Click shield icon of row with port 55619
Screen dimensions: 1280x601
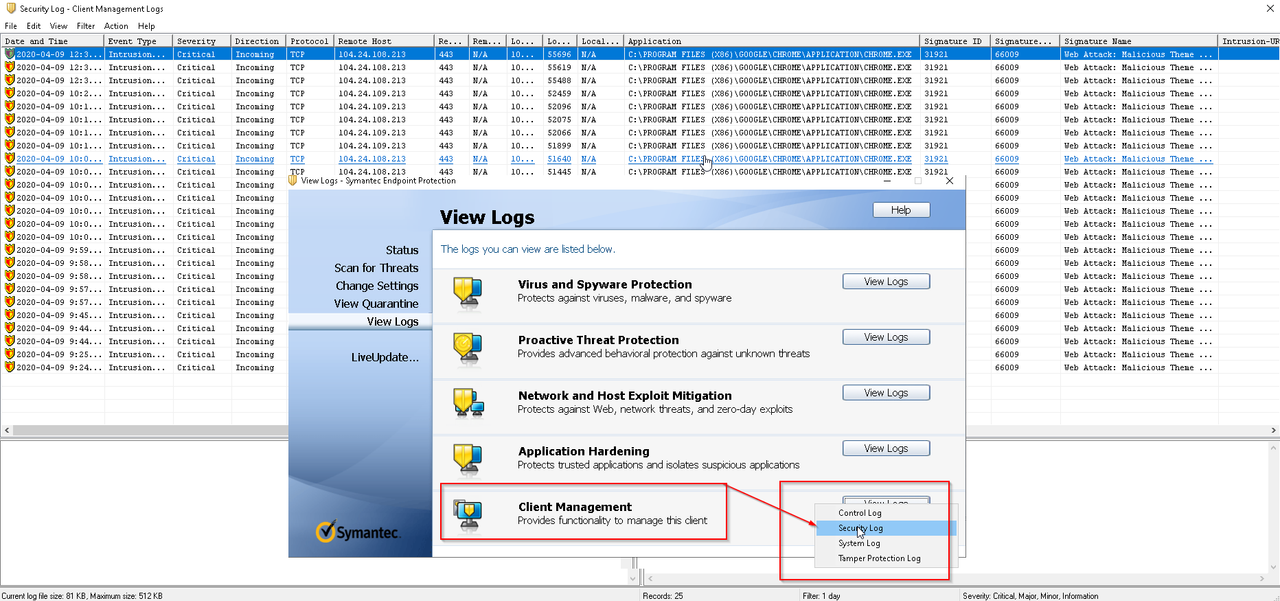(x=10, y=67)
